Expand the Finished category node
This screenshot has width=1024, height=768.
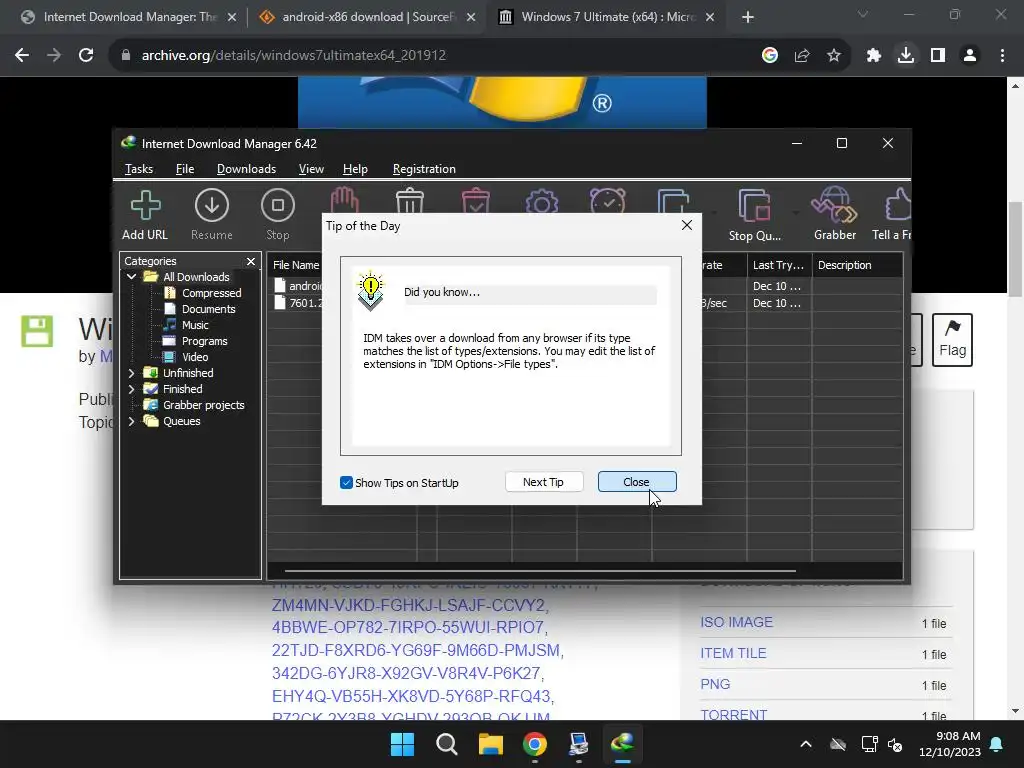point(131,389)
